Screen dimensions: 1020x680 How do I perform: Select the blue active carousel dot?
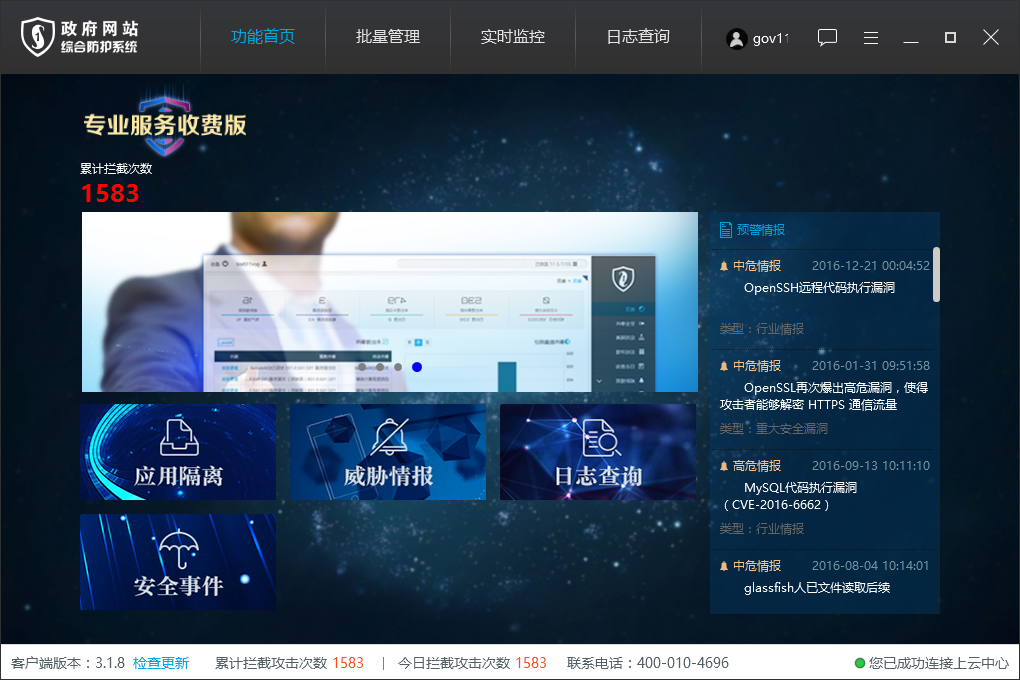[417, 367]
